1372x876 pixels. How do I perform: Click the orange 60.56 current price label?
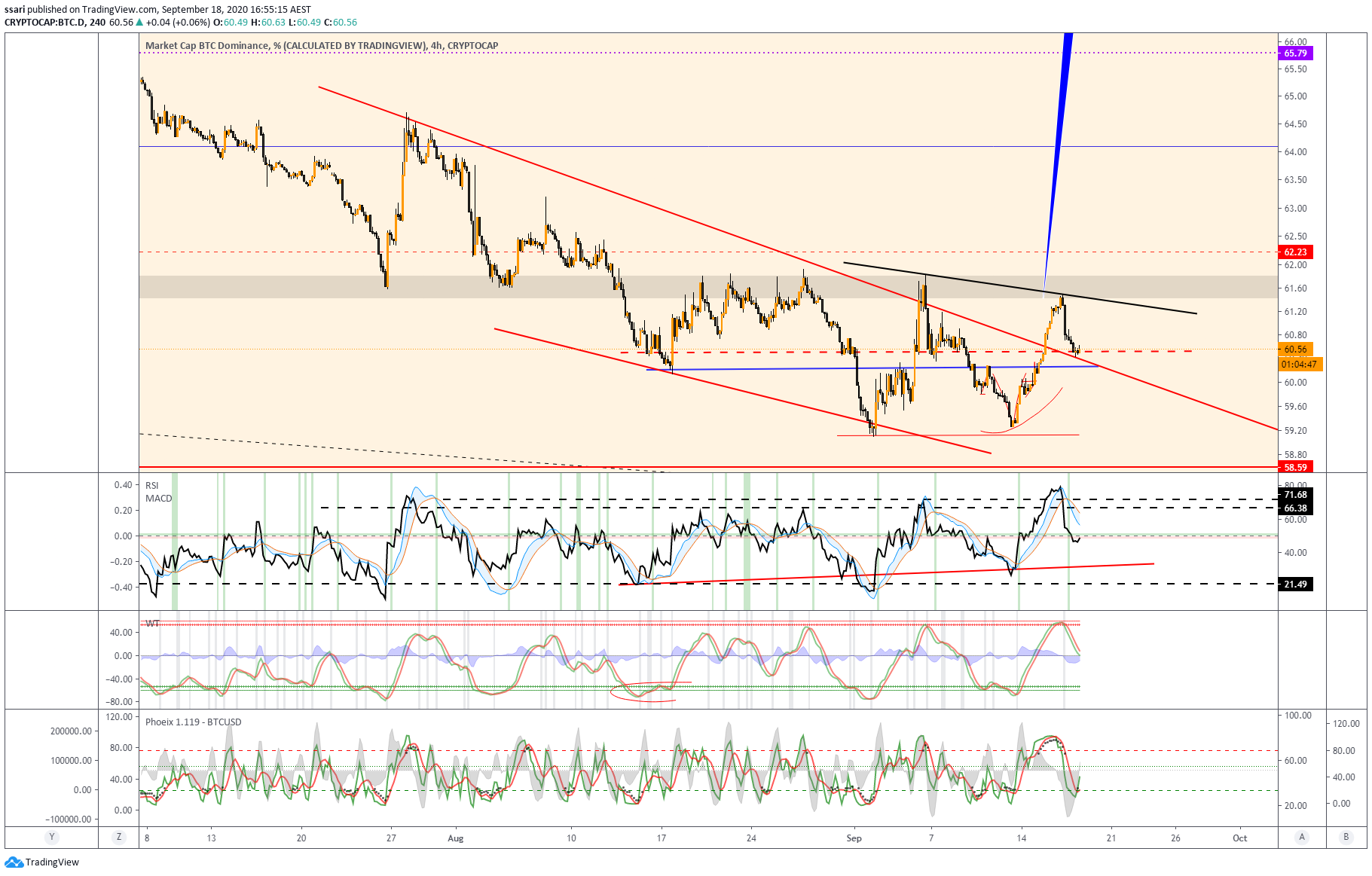(1295, 349)
